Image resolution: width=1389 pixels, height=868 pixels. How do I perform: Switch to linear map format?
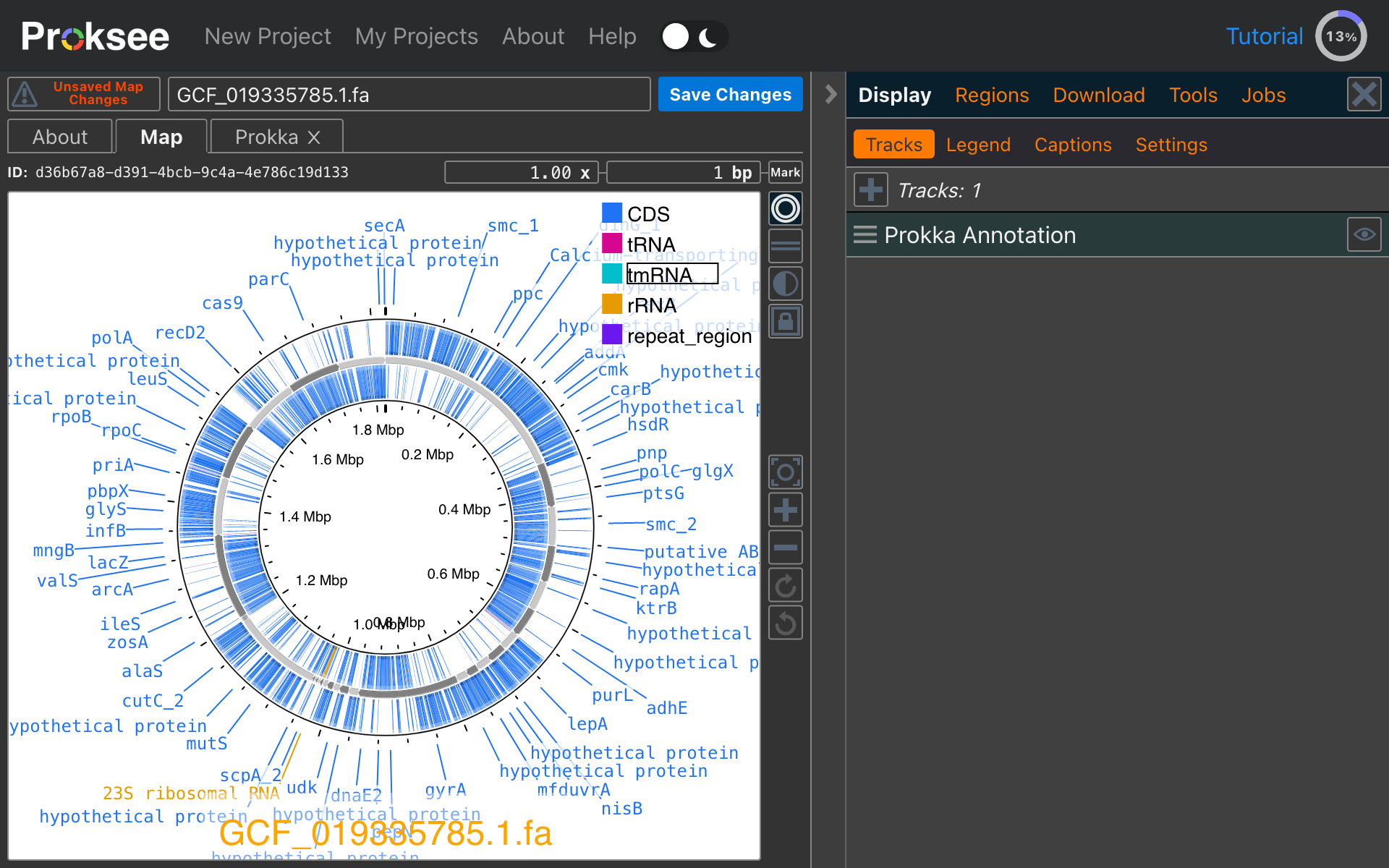point(785,246)
